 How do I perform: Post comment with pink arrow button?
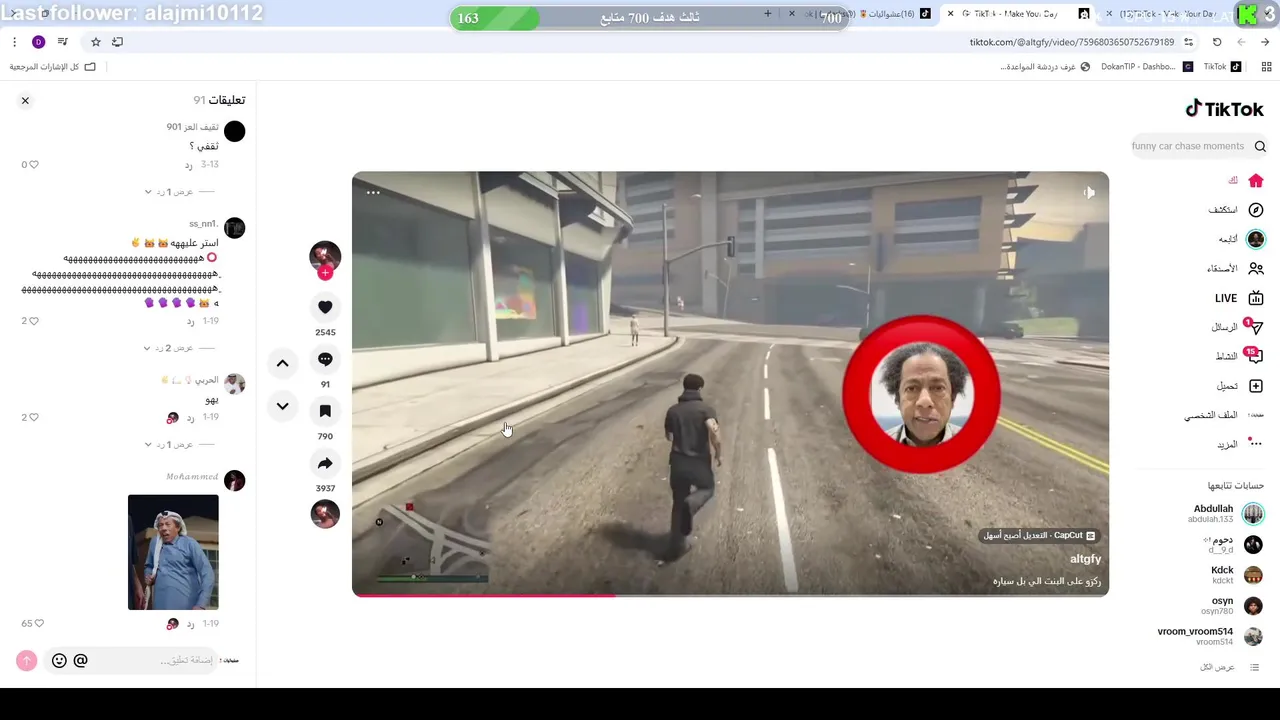(27, 660)
